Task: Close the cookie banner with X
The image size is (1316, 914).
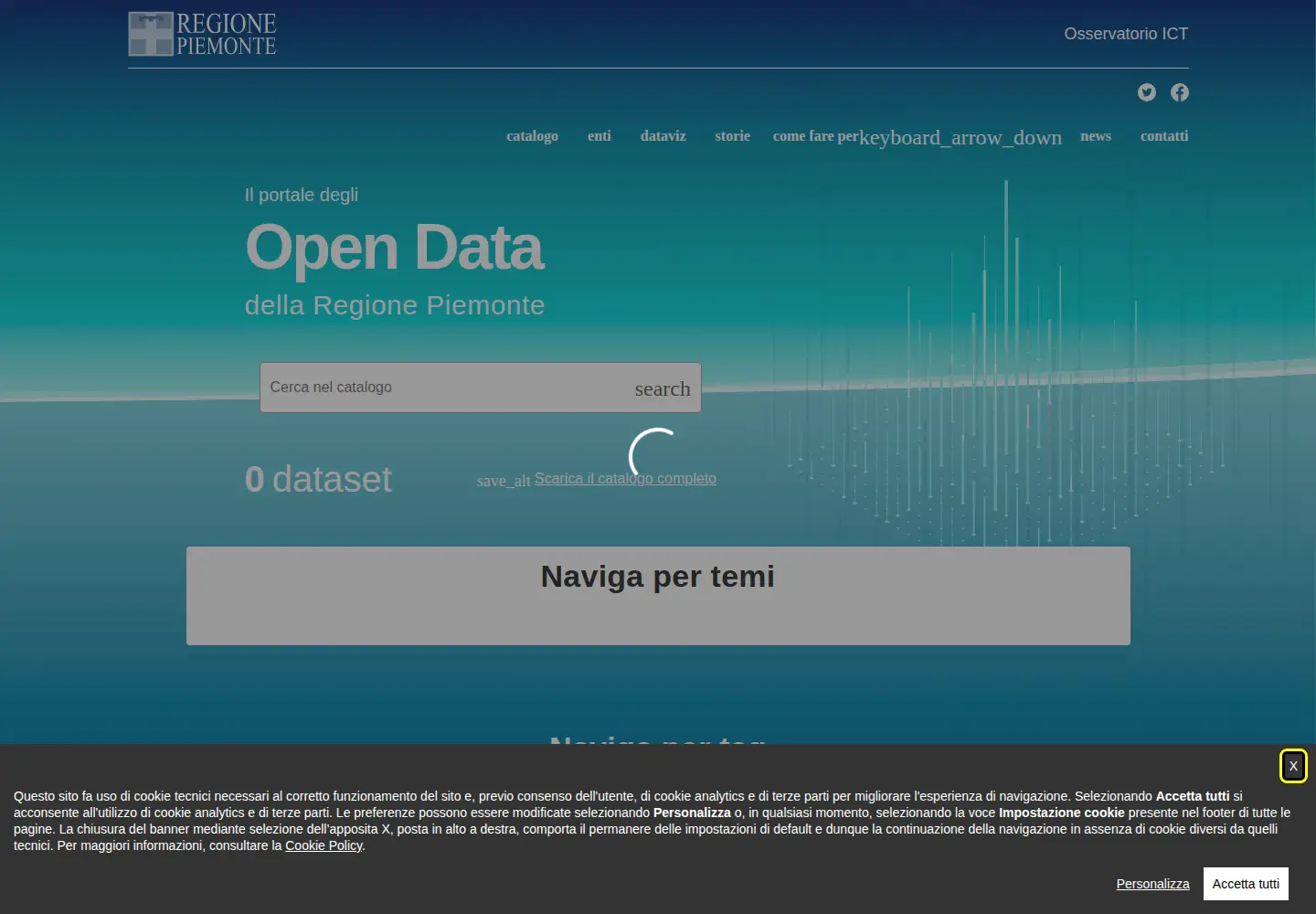Action: [1293, 766]
